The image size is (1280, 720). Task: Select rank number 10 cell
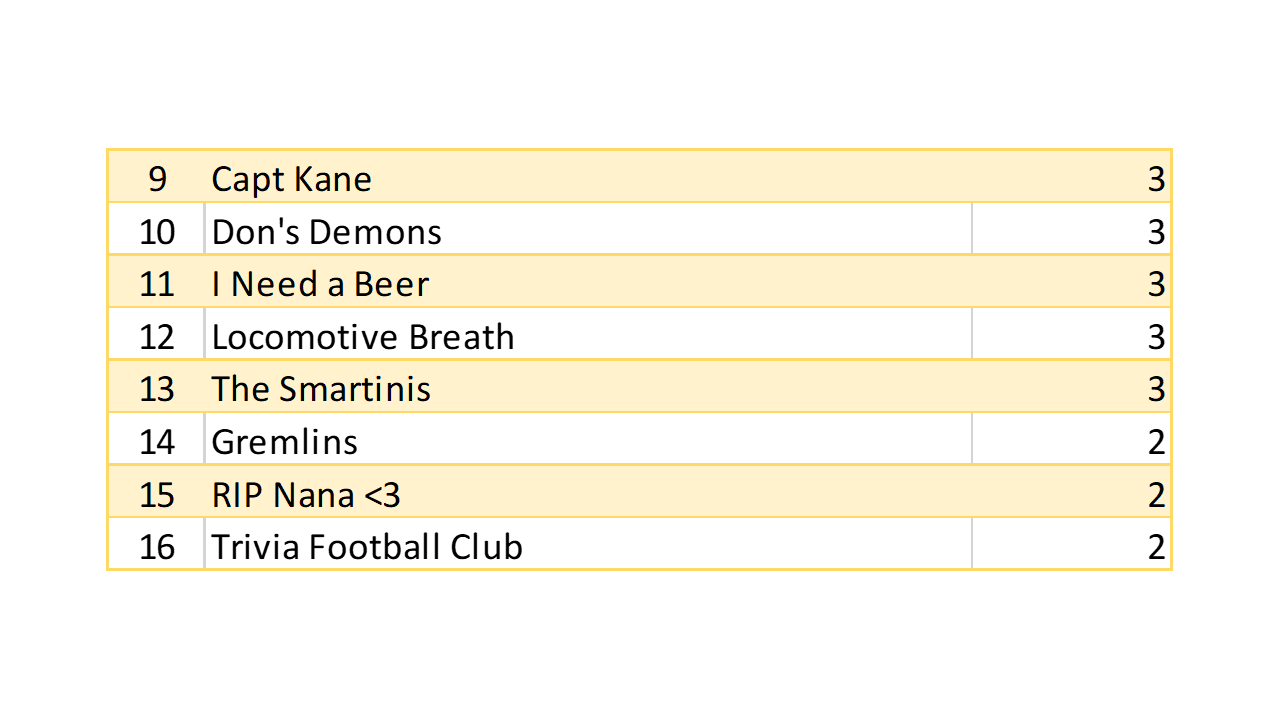(x=157, y=232)
